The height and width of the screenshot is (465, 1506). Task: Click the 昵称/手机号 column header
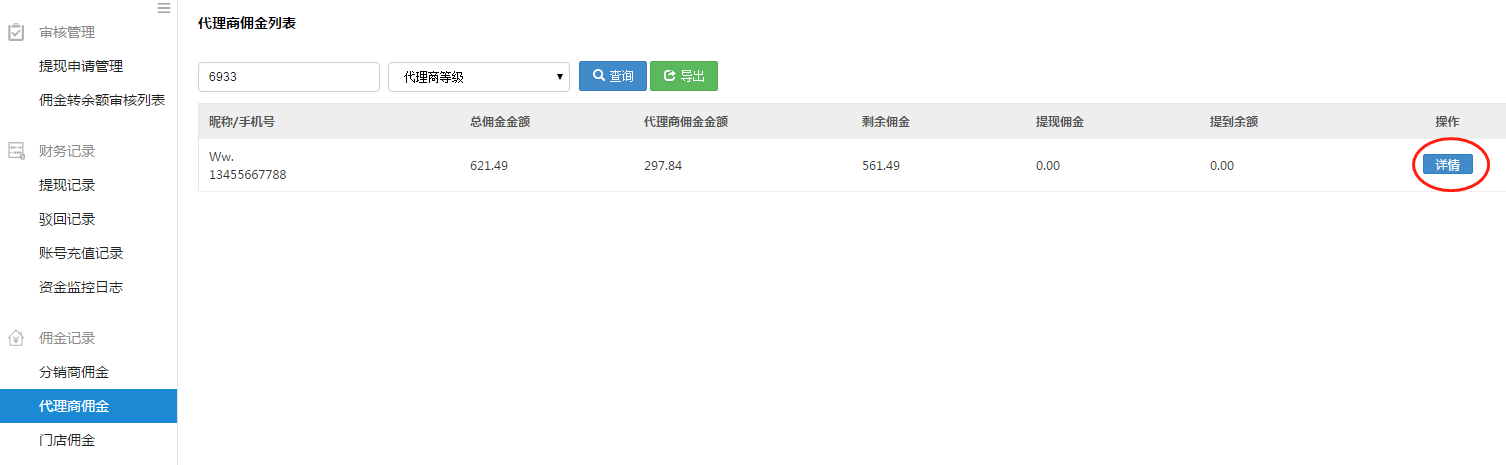coord(242,122)
